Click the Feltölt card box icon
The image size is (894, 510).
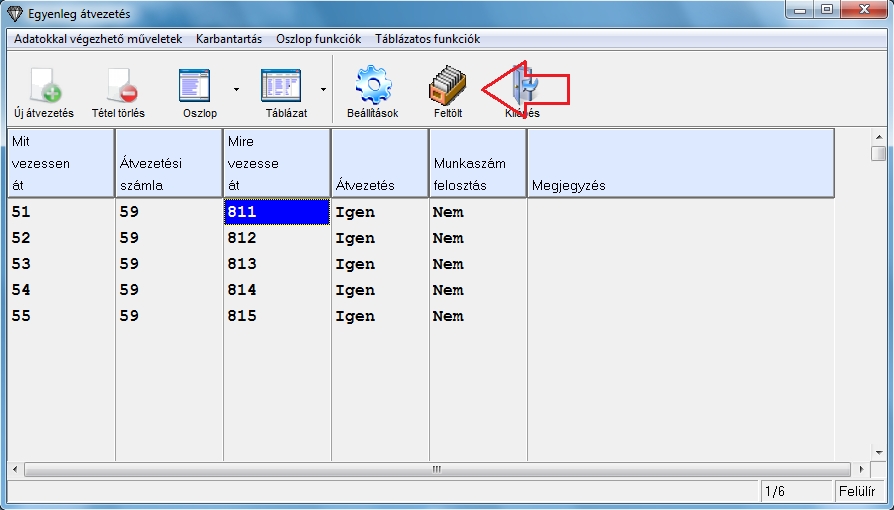point(448,87)
